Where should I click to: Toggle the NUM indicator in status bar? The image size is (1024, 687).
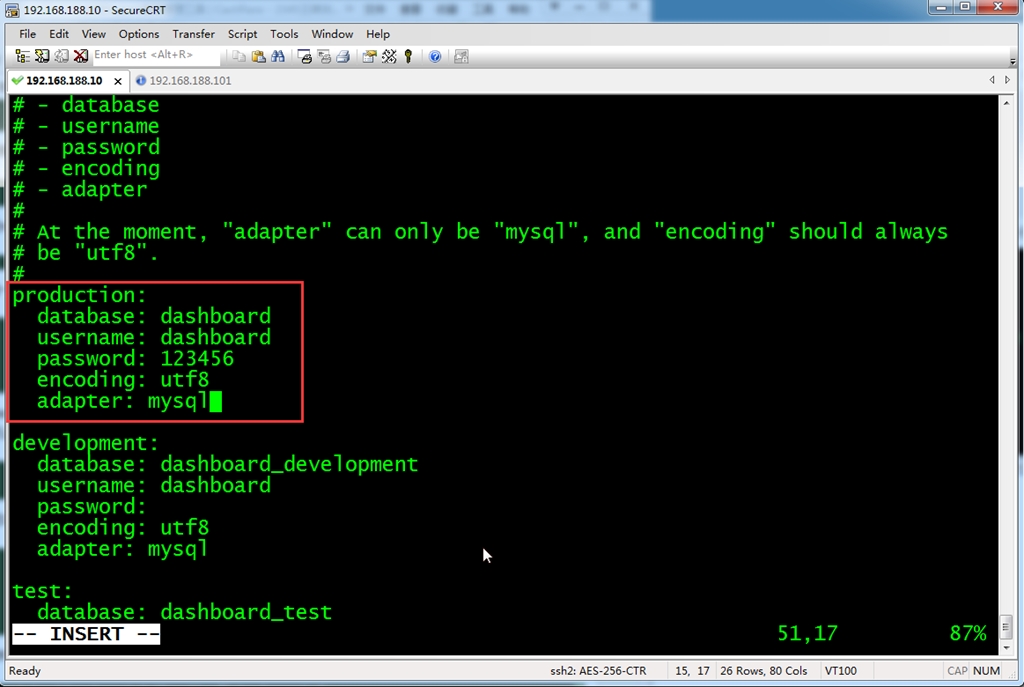986,671
